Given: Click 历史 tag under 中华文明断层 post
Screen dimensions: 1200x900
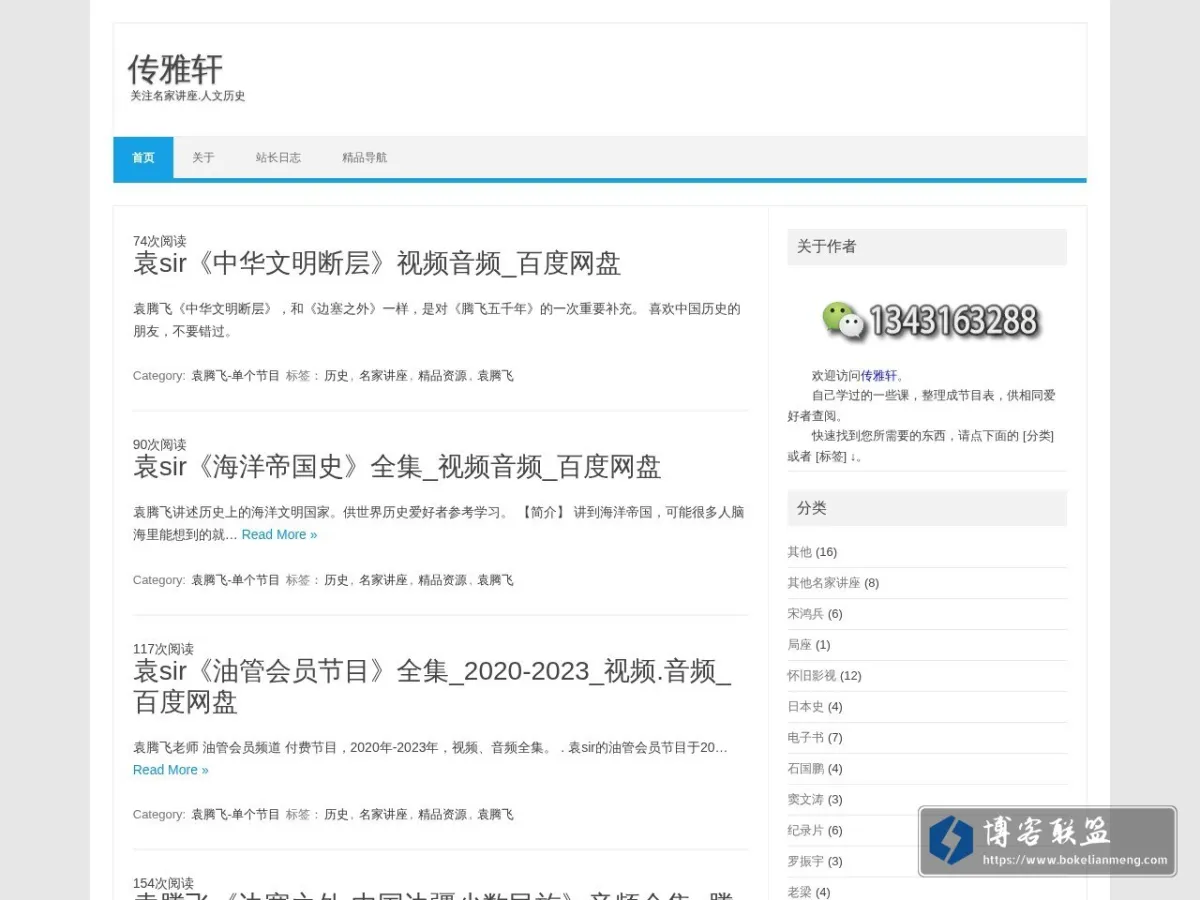Looking at the screenshot, I should click(336, 376).
